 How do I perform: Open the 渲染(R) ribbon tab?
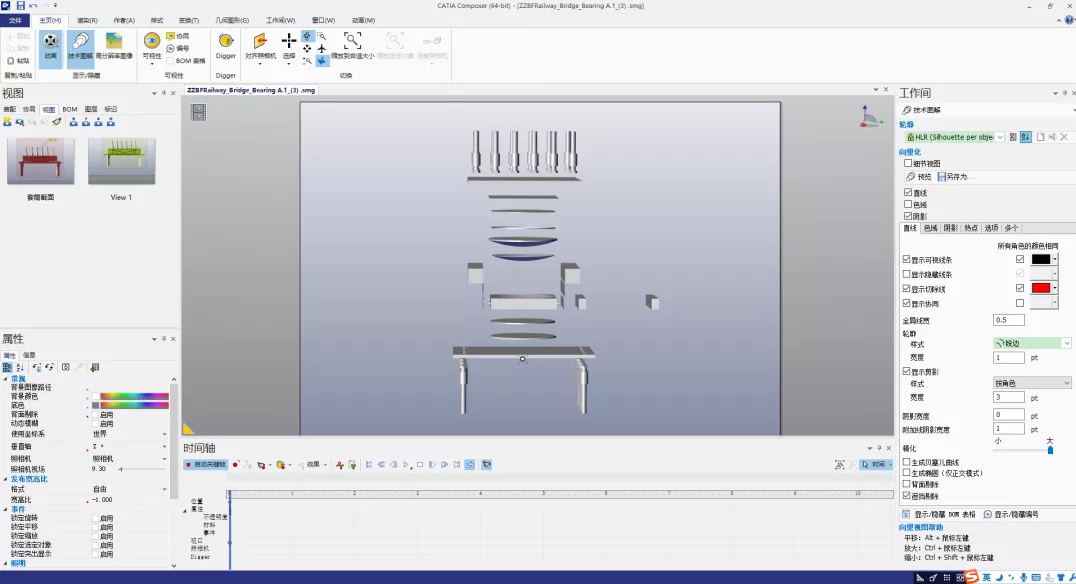point(87,21)
